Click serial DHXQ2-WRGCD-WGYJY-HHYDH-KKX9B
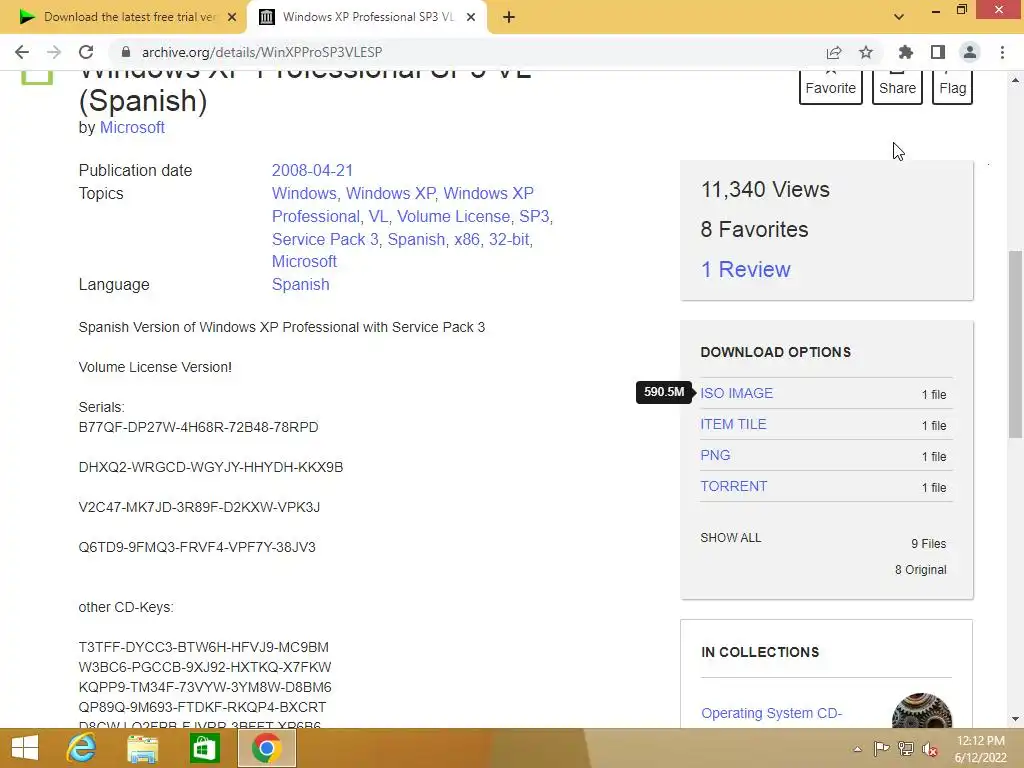 coord(211,467)
